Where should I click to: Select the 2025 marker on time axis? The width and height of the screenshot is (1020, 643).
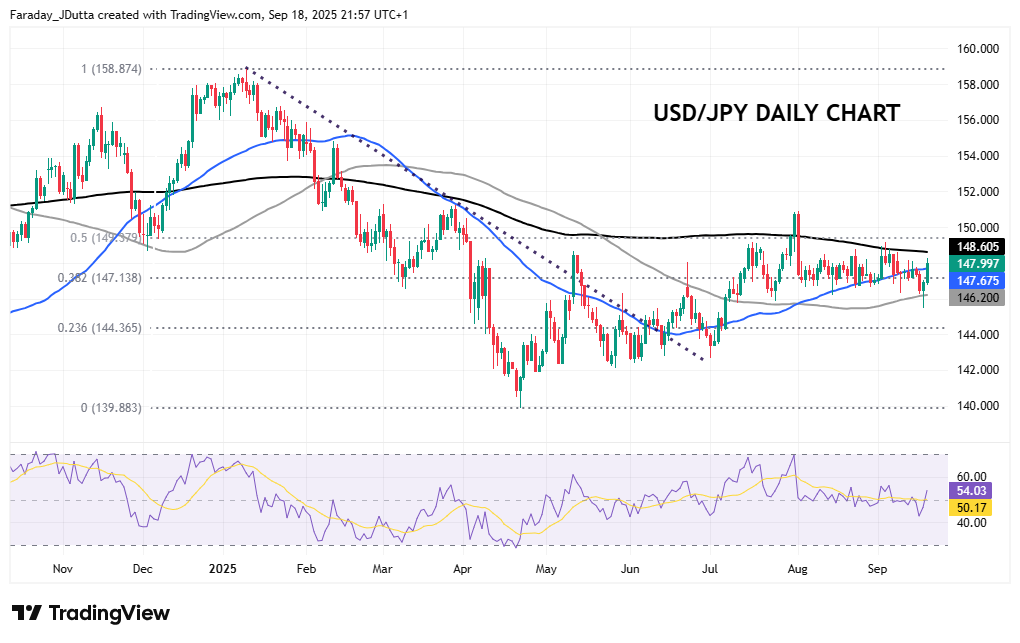coord(223,568)
